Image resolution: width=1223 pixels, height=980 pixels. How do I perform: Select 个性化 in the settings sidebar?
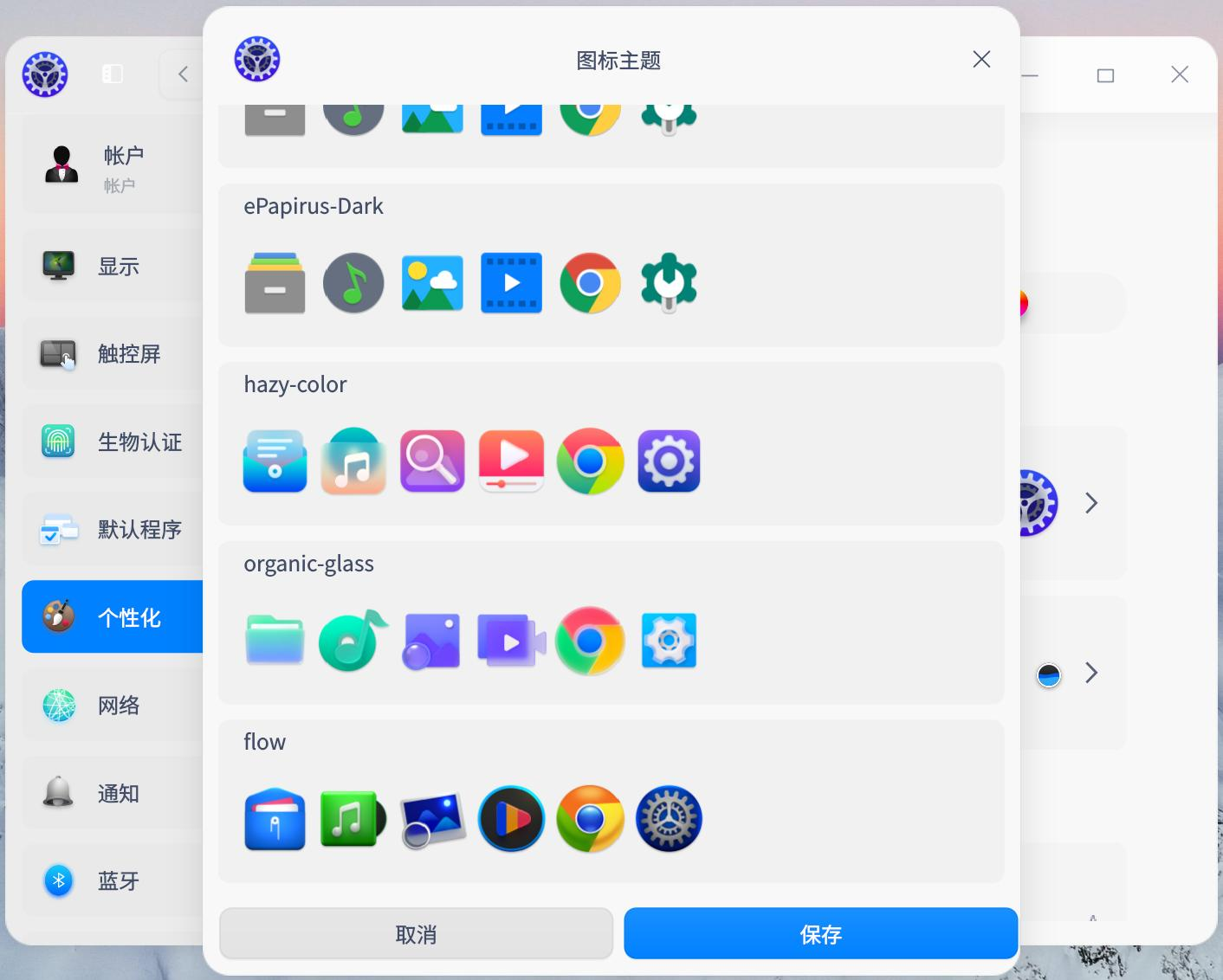pyautogui.click(x=113, y=617)
